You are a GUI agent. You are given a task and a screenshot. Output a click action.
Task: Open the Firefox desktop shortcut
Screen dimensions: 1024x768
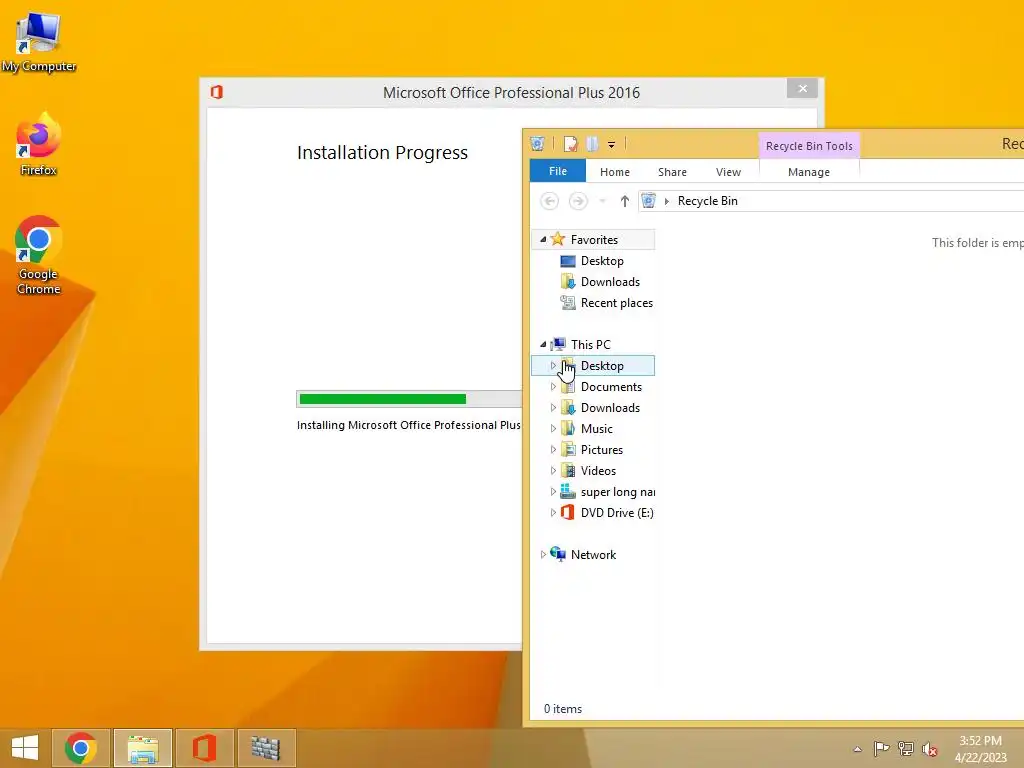click(39, 145)
